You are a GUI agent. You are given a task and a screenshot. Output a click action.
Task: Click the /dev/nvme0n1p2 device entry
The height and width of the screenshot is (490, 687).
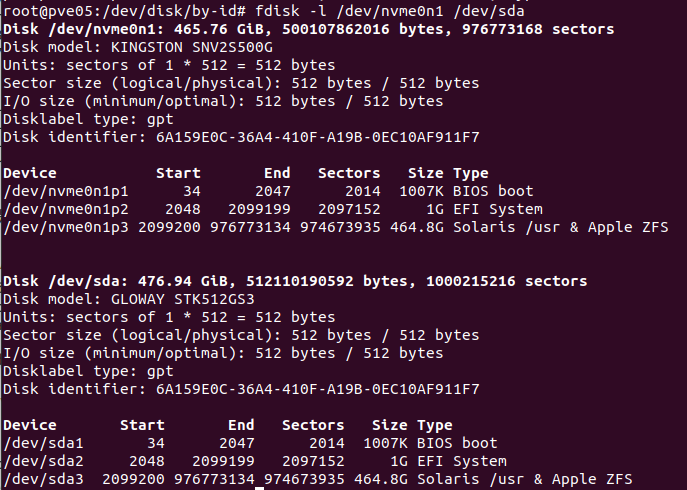coord(66,209)
